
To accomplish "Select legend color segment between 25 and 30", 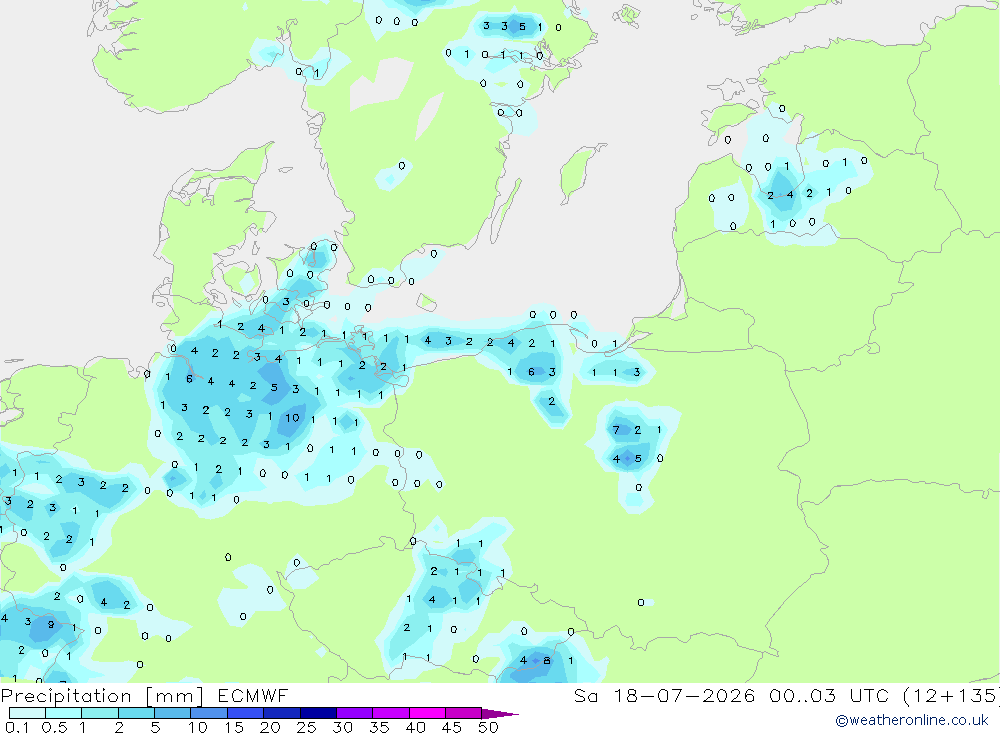I will pyautogui.click(x=318, y=713).
